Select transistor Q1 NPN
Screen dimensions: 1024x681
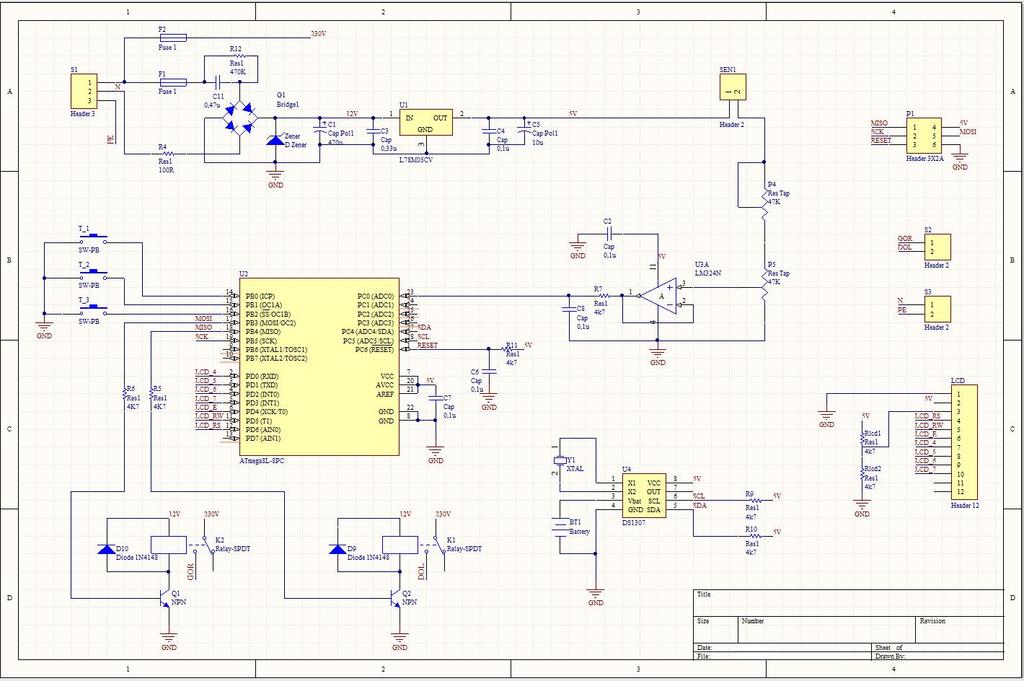(x=163, y=597)
